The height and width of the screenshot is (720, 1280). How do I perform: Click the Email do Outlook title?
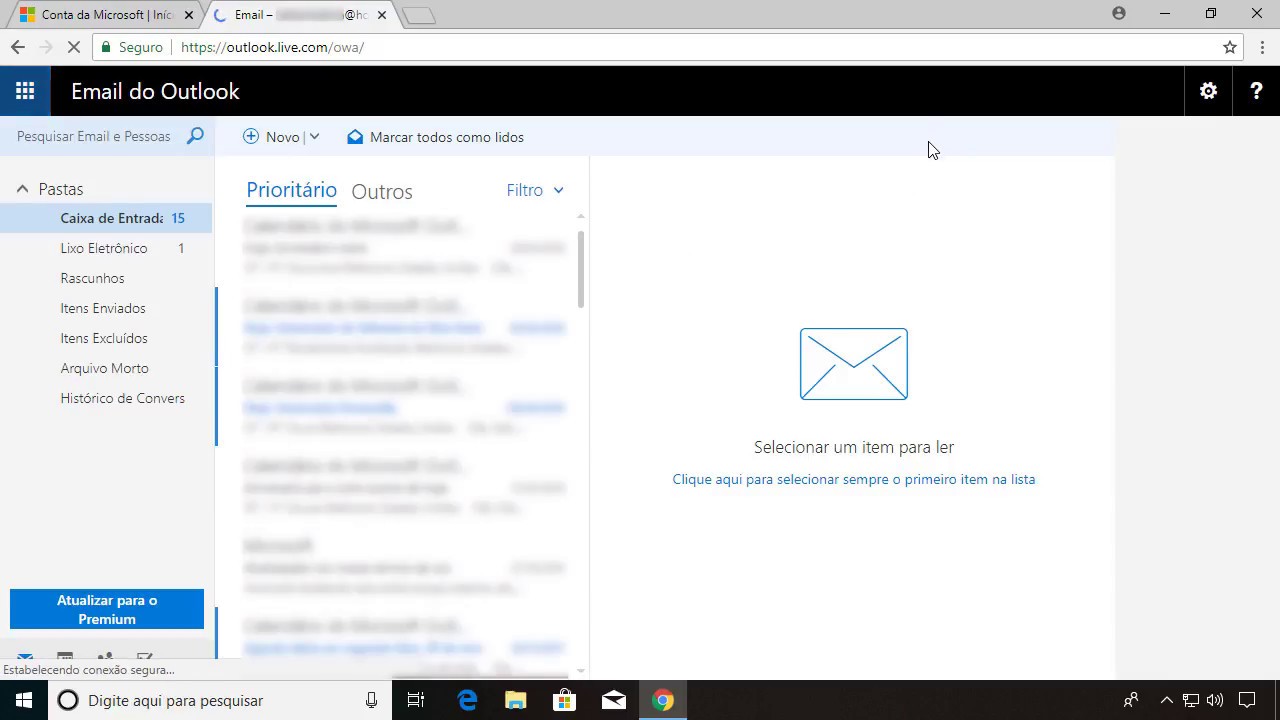[155, 91]
